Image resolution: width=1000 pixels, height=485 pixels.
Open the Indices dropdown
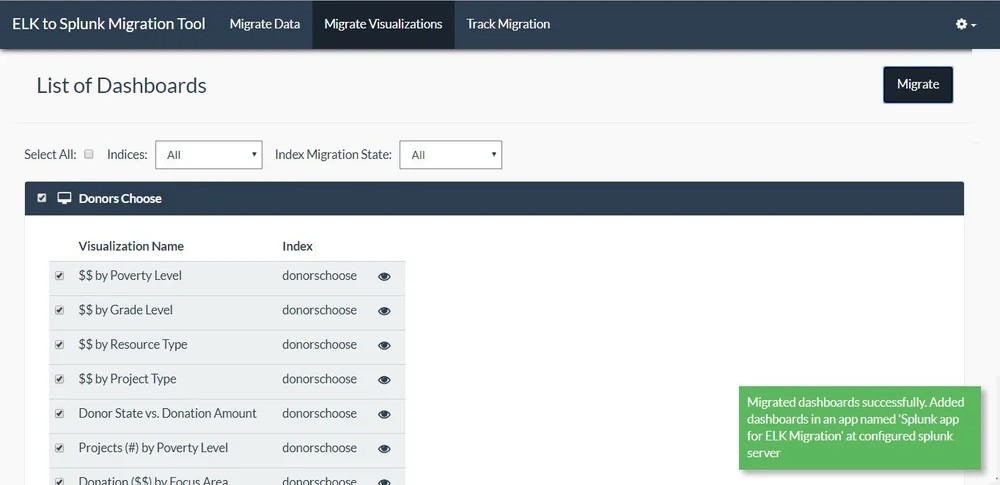coord(209,155)
